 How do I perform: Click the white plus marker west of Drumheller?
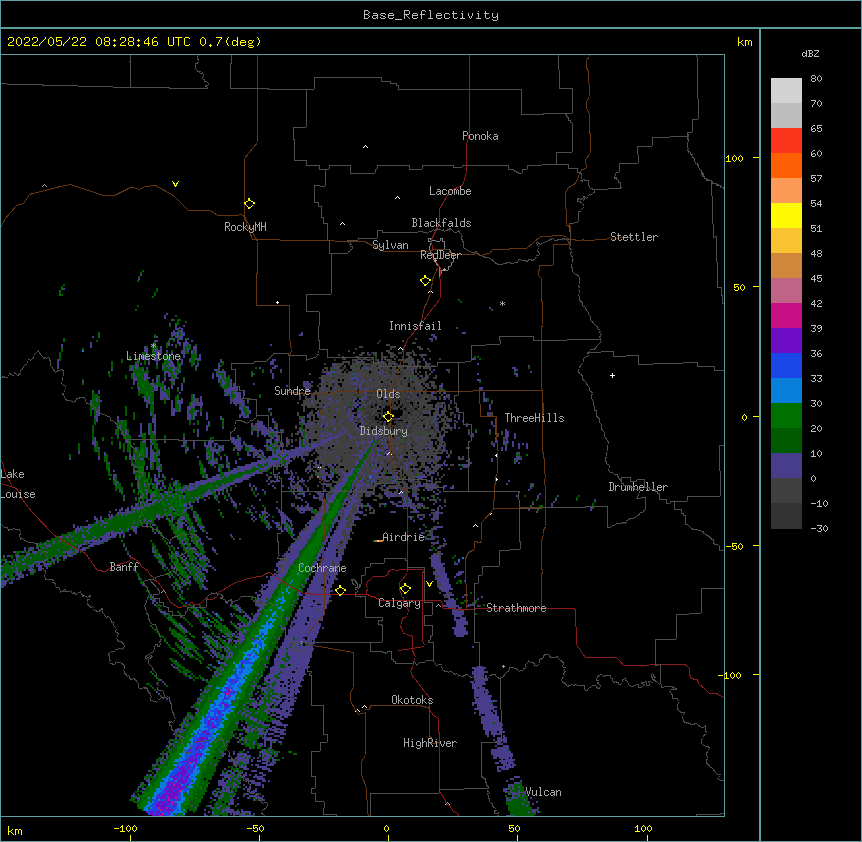(x=612, y=375)
